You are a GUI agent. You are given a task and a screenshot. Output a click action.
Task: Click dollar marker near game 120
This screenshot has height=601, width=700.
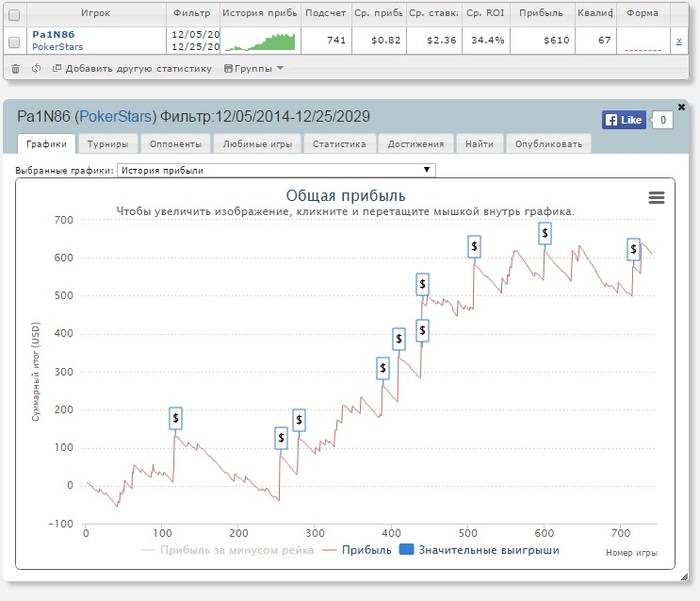click(x=175, y=418)
